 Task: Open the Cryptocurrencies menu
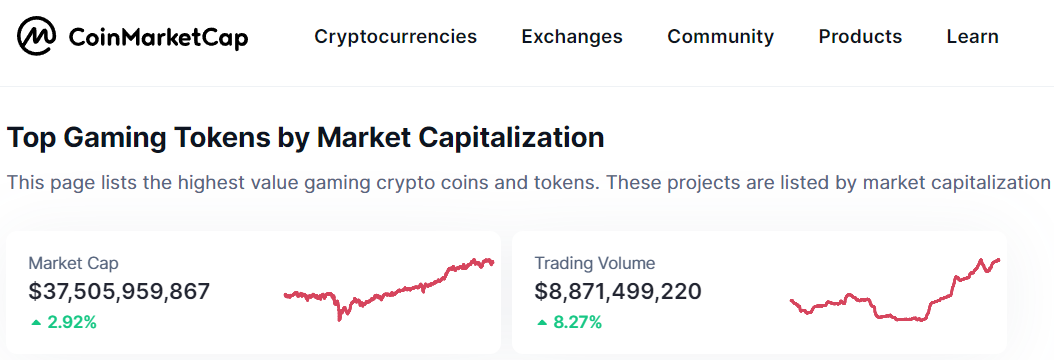(x=395, y=36)
